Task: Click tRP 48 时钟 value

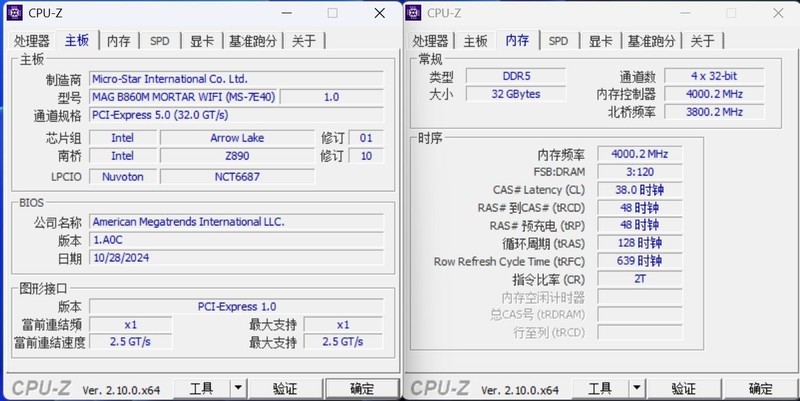Action: [x=640, y=225]
